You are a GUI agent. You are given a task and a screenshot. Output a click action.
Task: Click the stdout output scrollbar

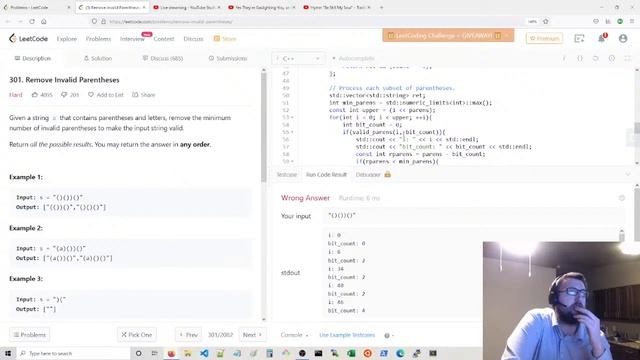coord(622,237)
